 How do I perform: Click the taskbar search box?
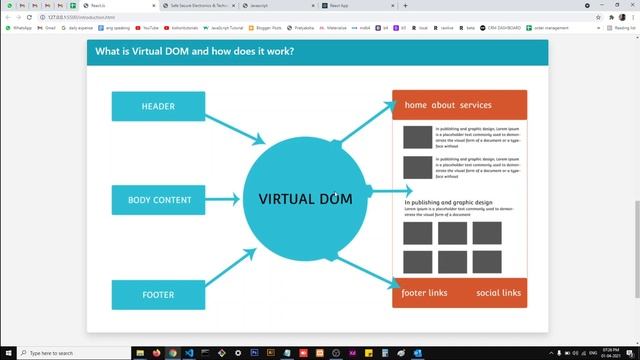pyautogui.click(x=74, y=353)
